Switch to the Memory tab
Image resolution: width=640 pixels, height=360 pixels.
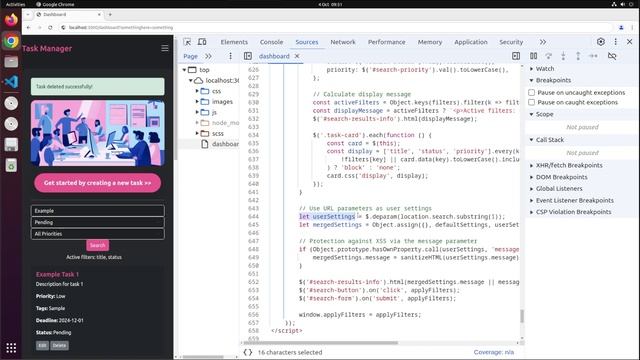point(430,42)
